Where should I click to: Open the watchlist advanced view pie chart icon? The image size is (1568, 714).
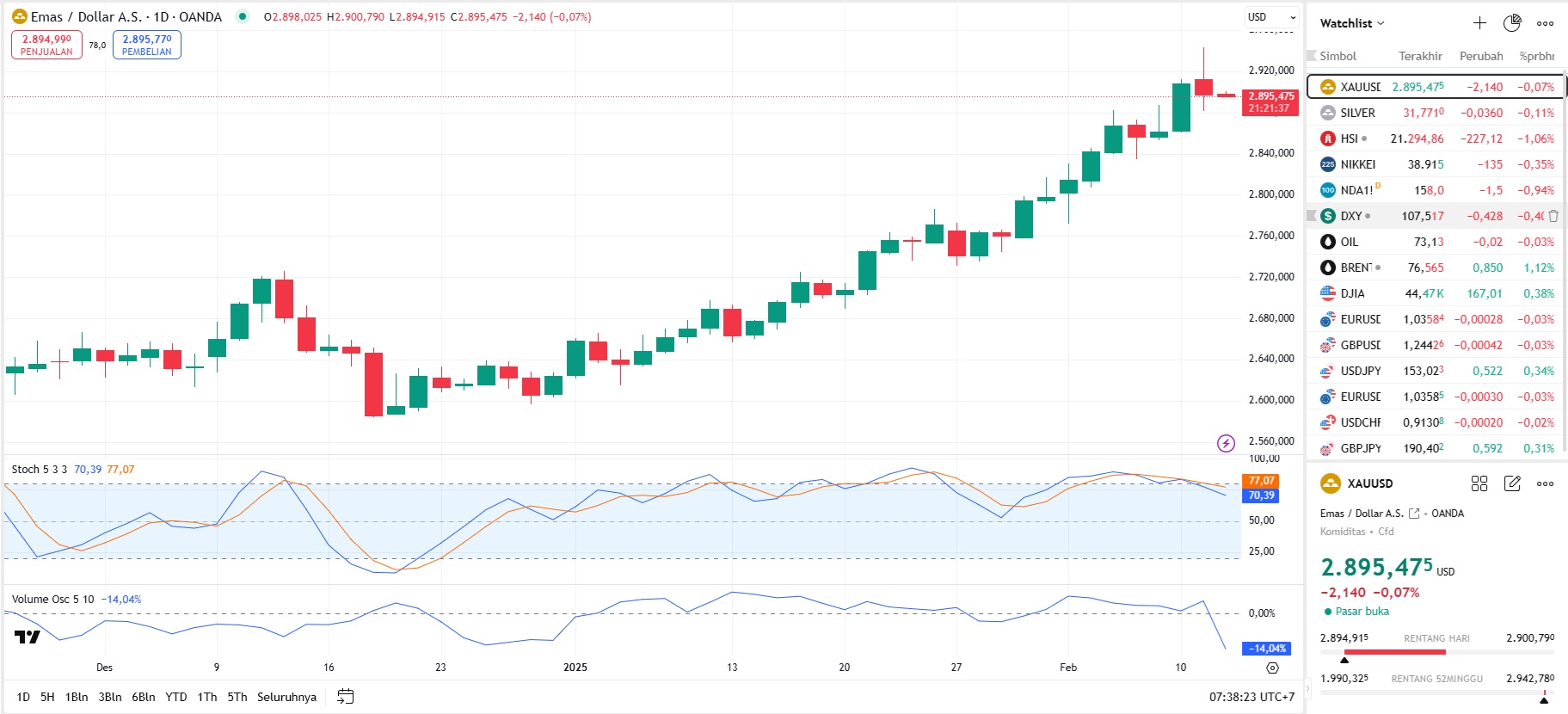[x=1512, y=23]
